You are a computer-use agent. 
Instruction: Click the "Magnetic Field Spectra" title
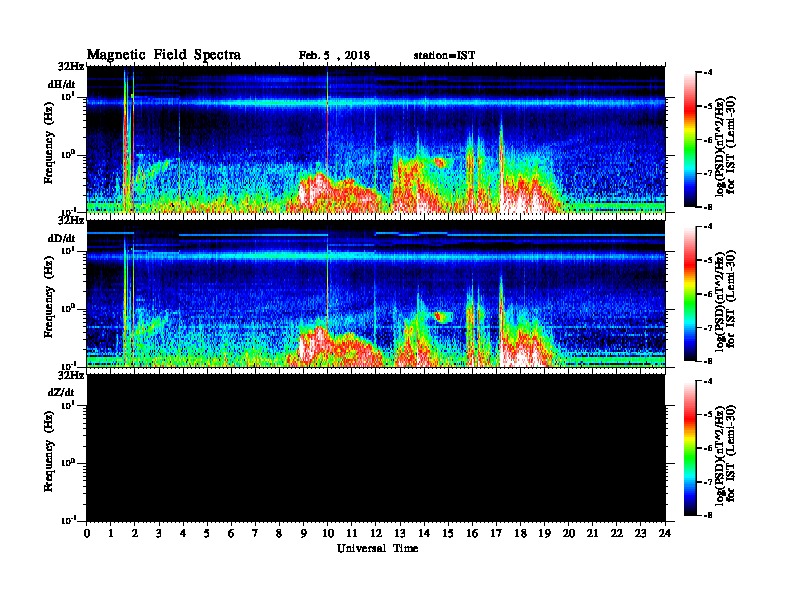(164, 55)
